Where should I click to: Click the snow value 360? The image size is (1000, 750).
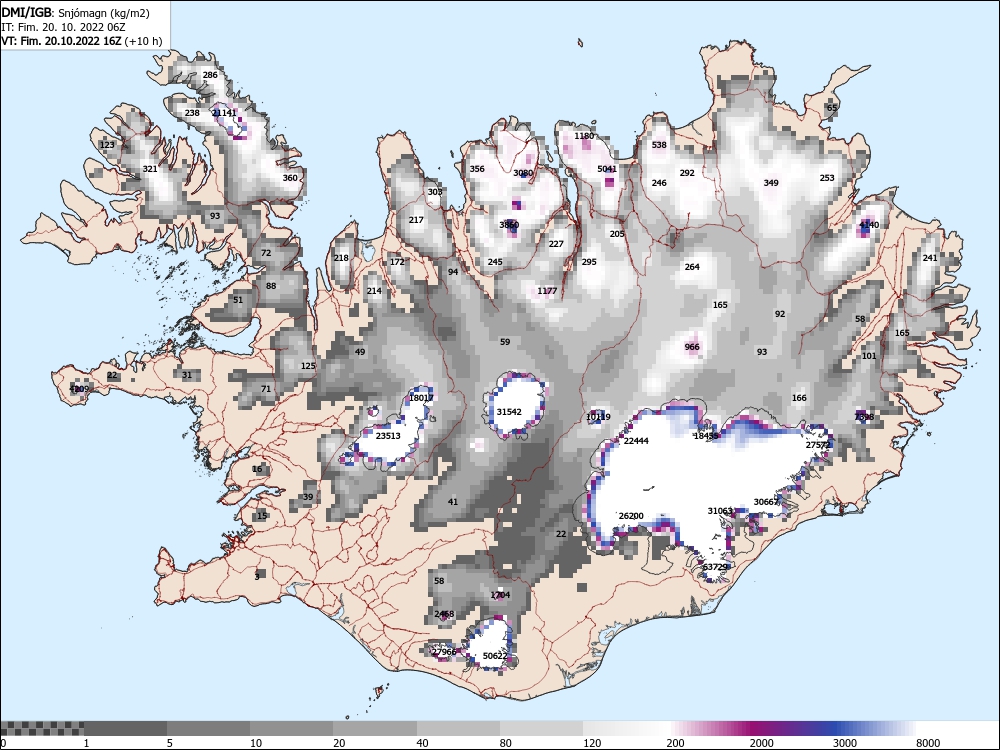point(290,178)
